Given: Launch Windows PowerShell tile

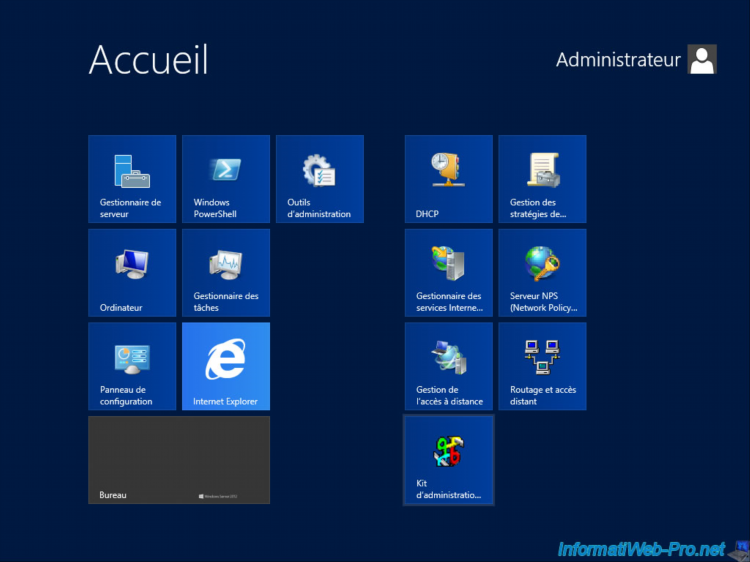Looking at the screenshot, I should click(x=226, y=179).
